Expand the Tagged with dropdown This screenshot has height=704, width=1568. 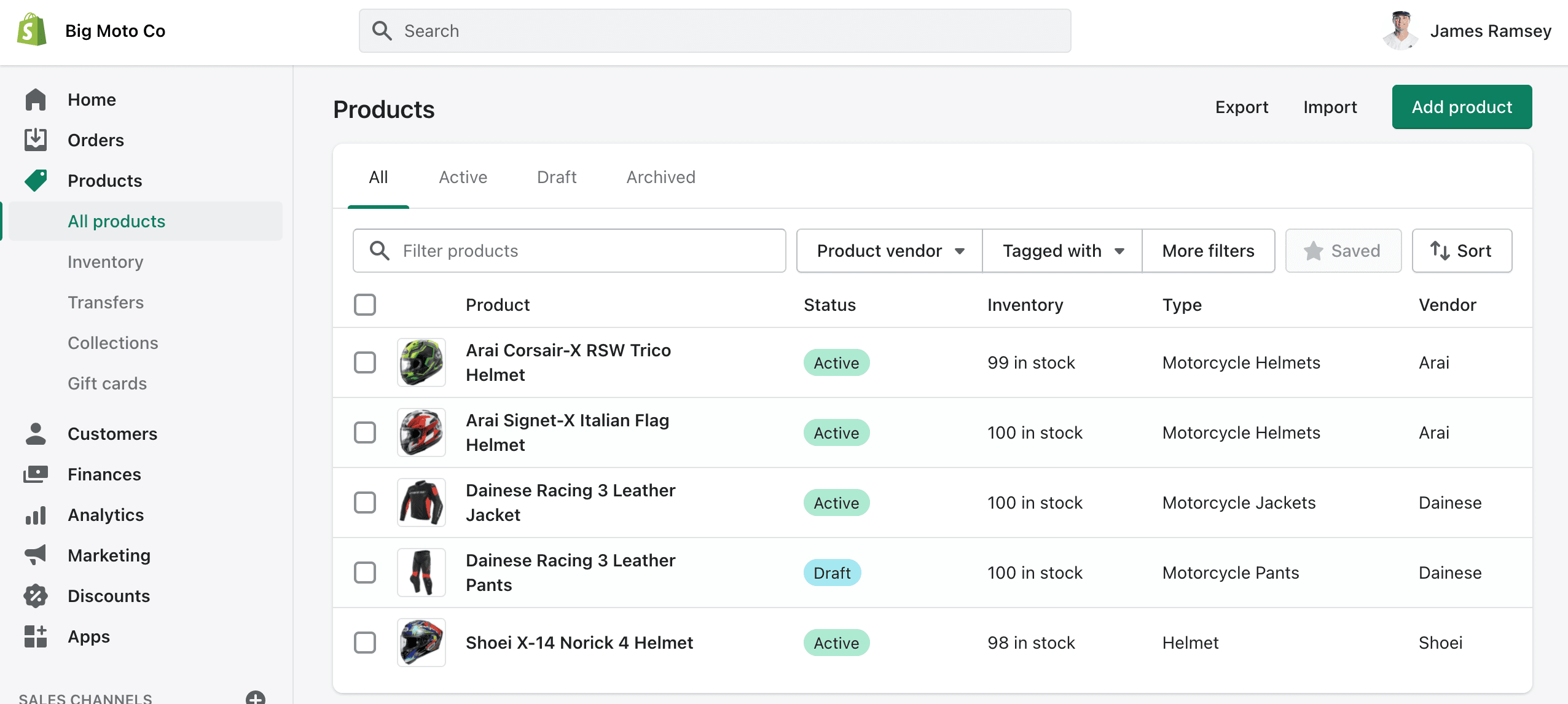click(1063, 251)
